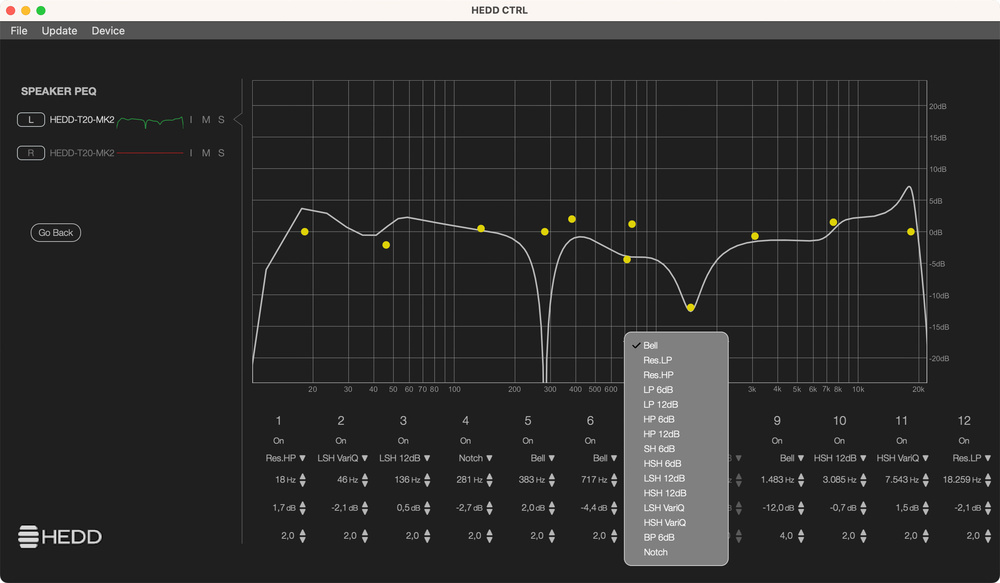Increase band 9 Q 4,0 up arrow

(801, 532)
